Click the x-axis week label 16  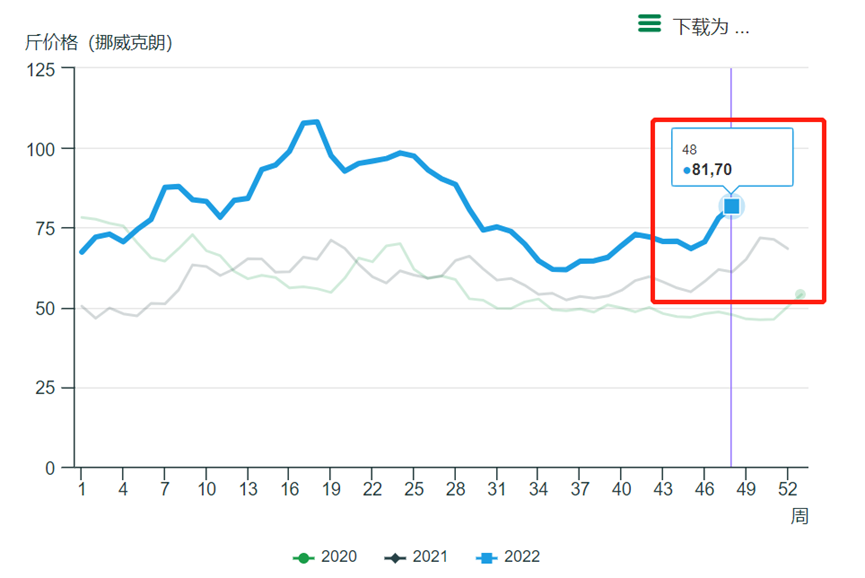pyautogui.click(x=289, y=489)
